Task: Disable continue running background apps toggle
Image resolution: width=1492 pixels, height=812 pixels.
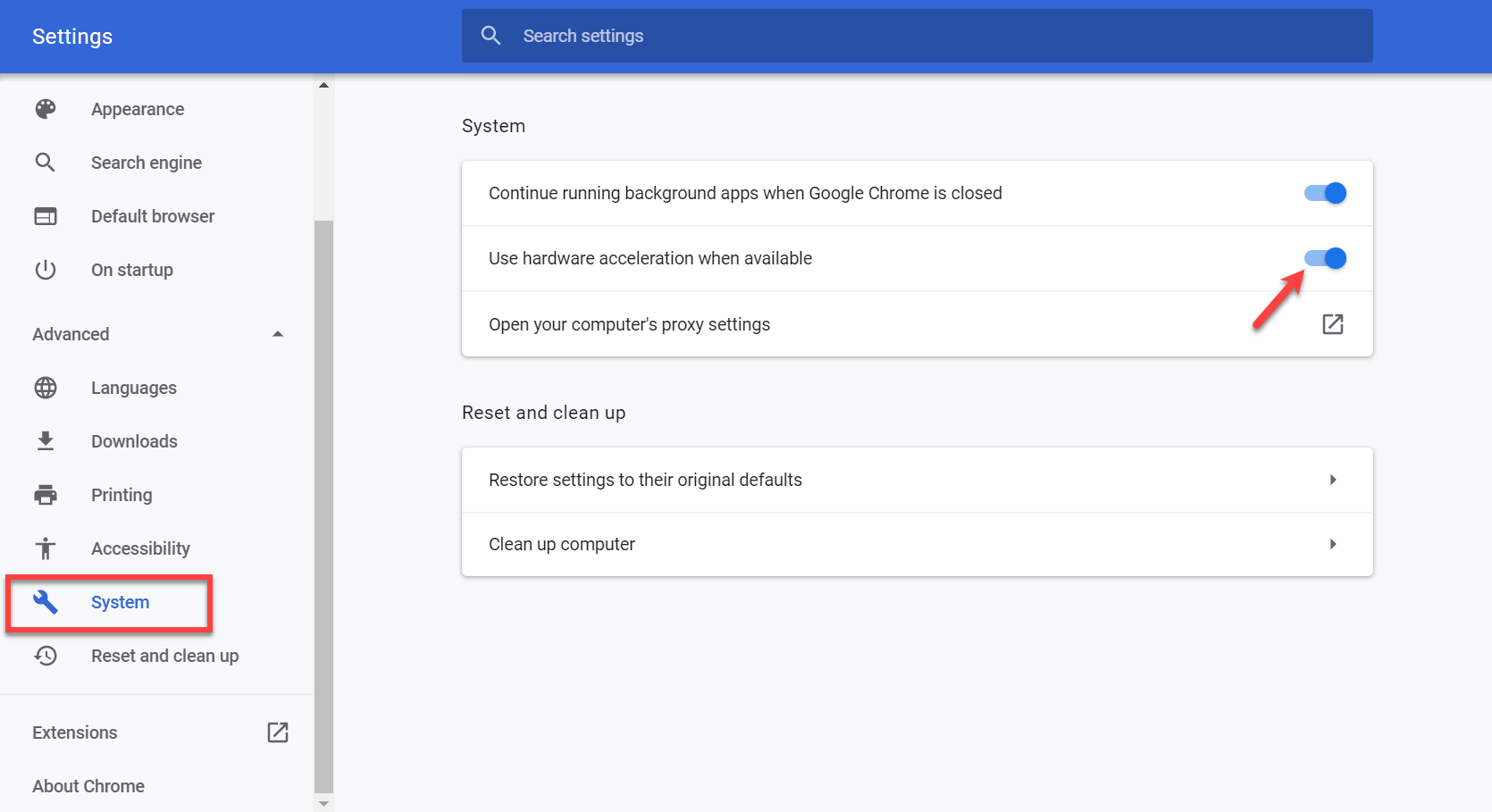Action: tap(1325, 193)
